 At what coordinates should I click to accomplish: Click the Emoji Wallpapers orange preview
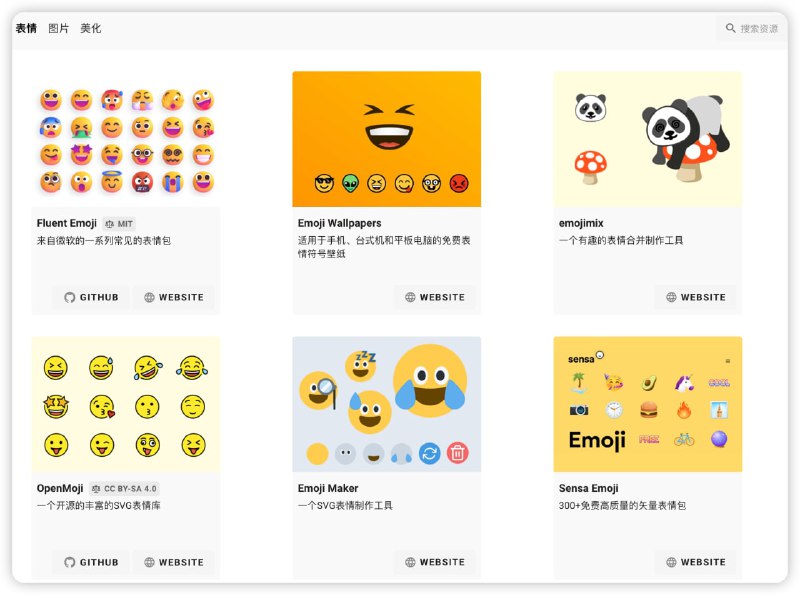click(387, 139)
